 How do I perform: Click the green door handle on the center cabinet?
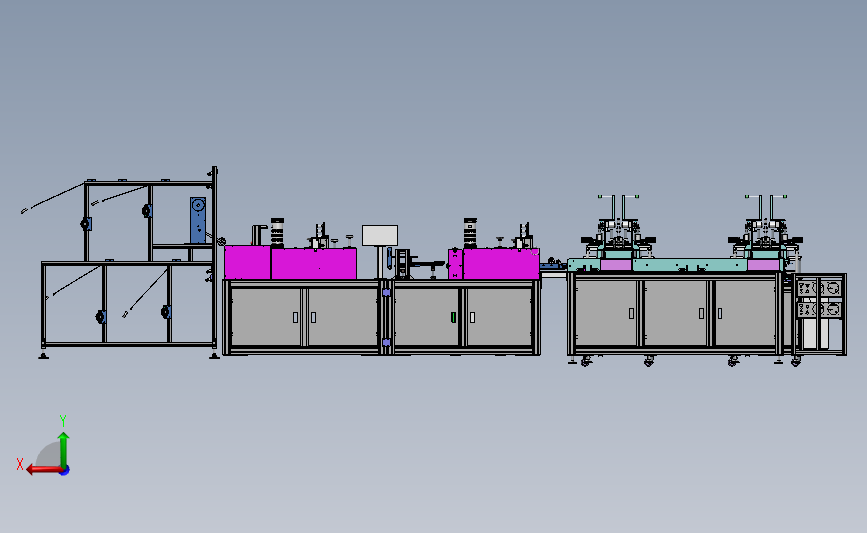[453, 317]
